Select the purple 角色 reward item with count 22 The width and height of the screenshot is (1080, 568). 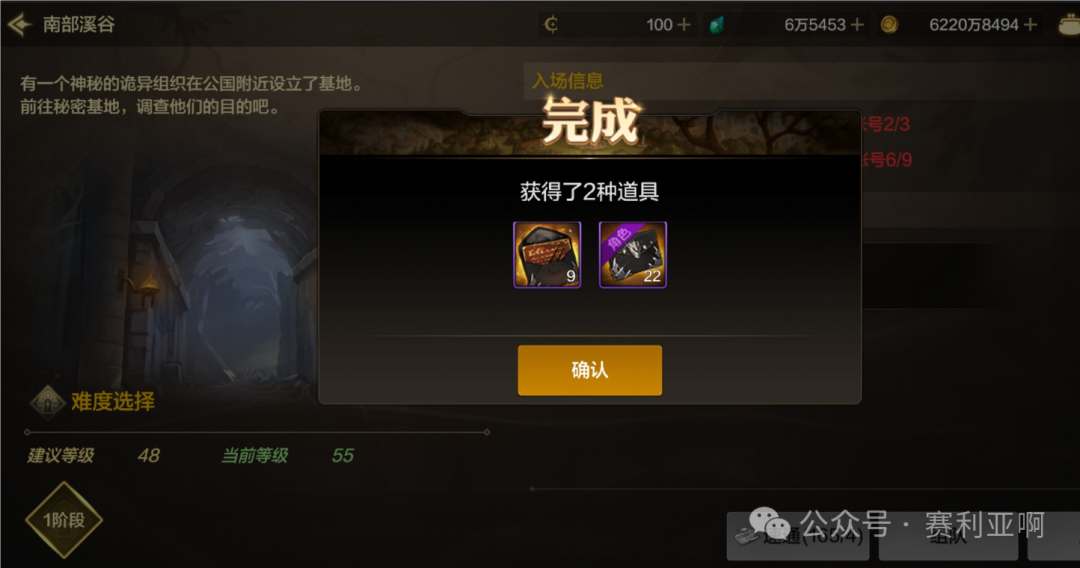pyautogui.click(x=632, y=255)
